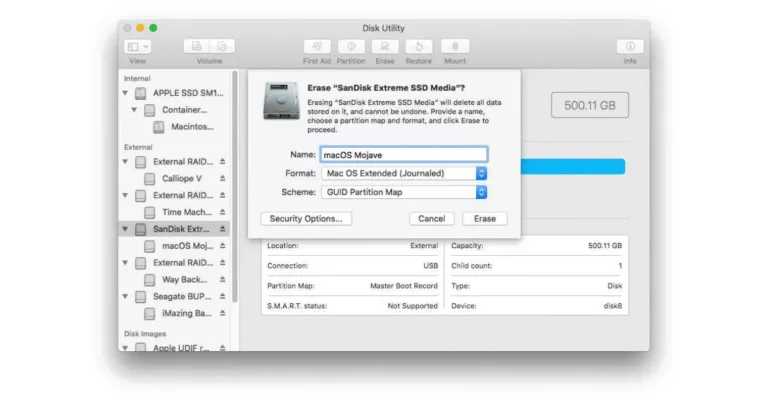Click the Erase toolbar icon
The image size is (768, 403).
coord(384,47)
